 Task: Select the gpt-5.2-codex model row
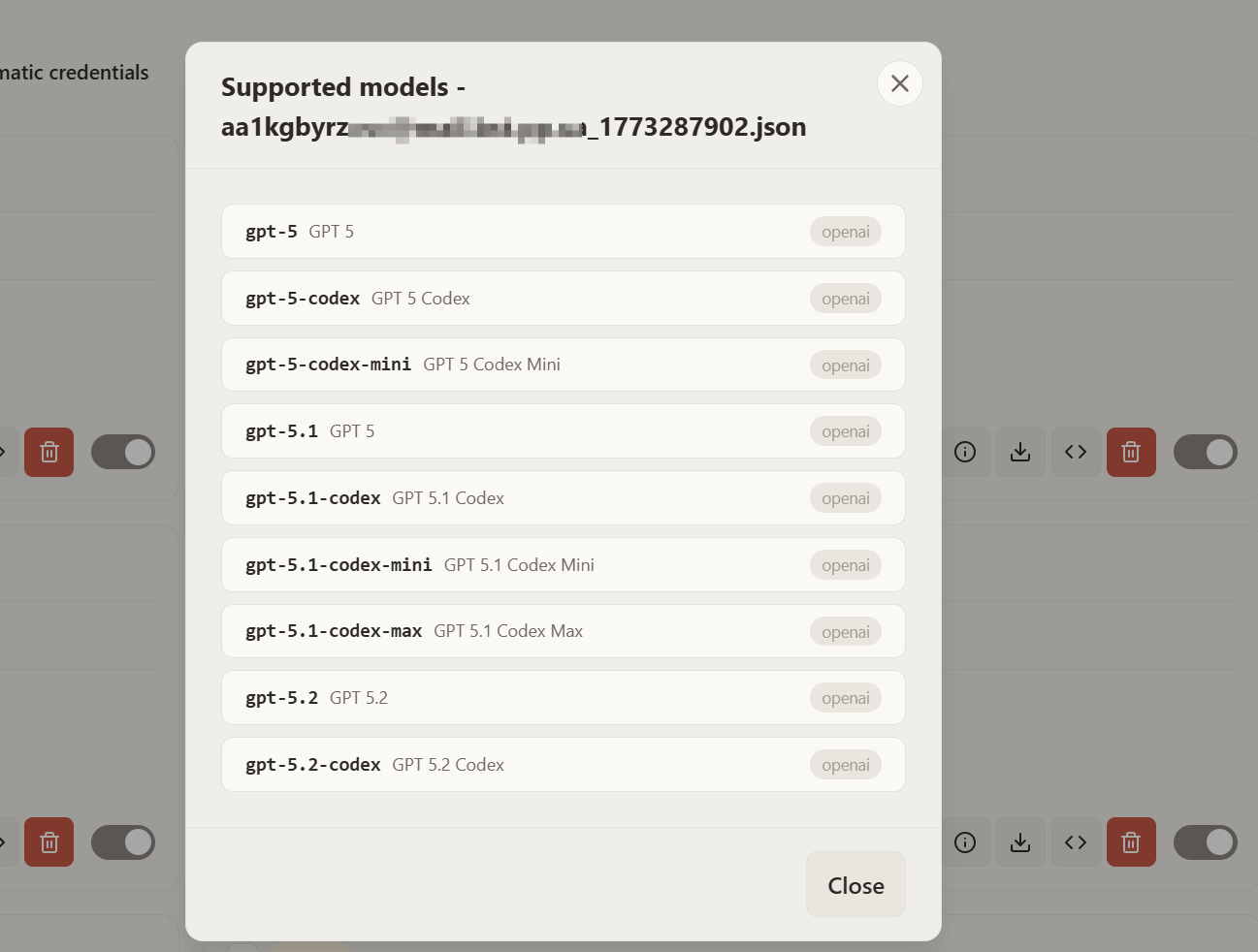(x=563, y=765)
